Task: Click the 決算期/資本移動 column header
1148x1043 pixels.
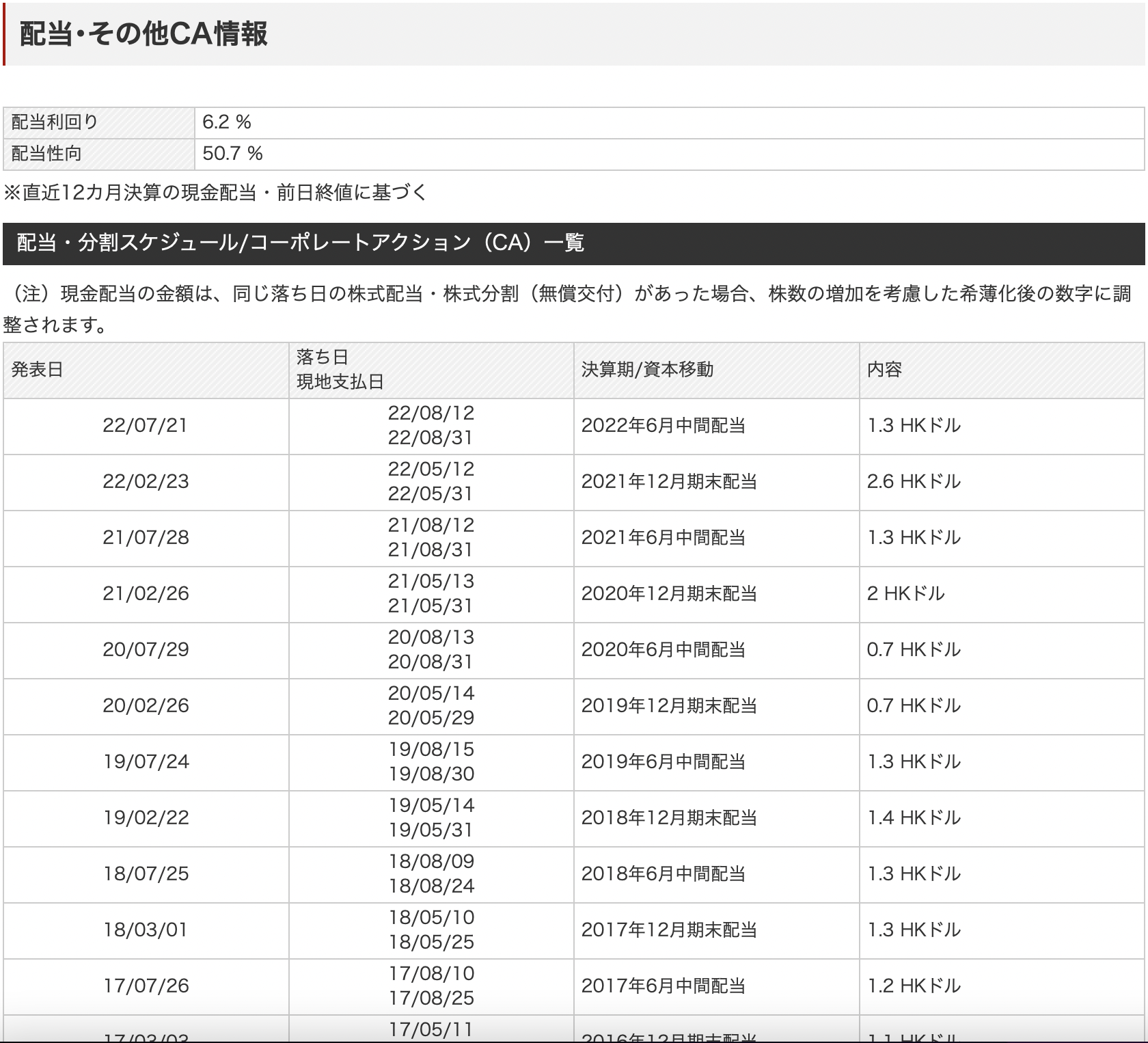Action: point(717,370)
